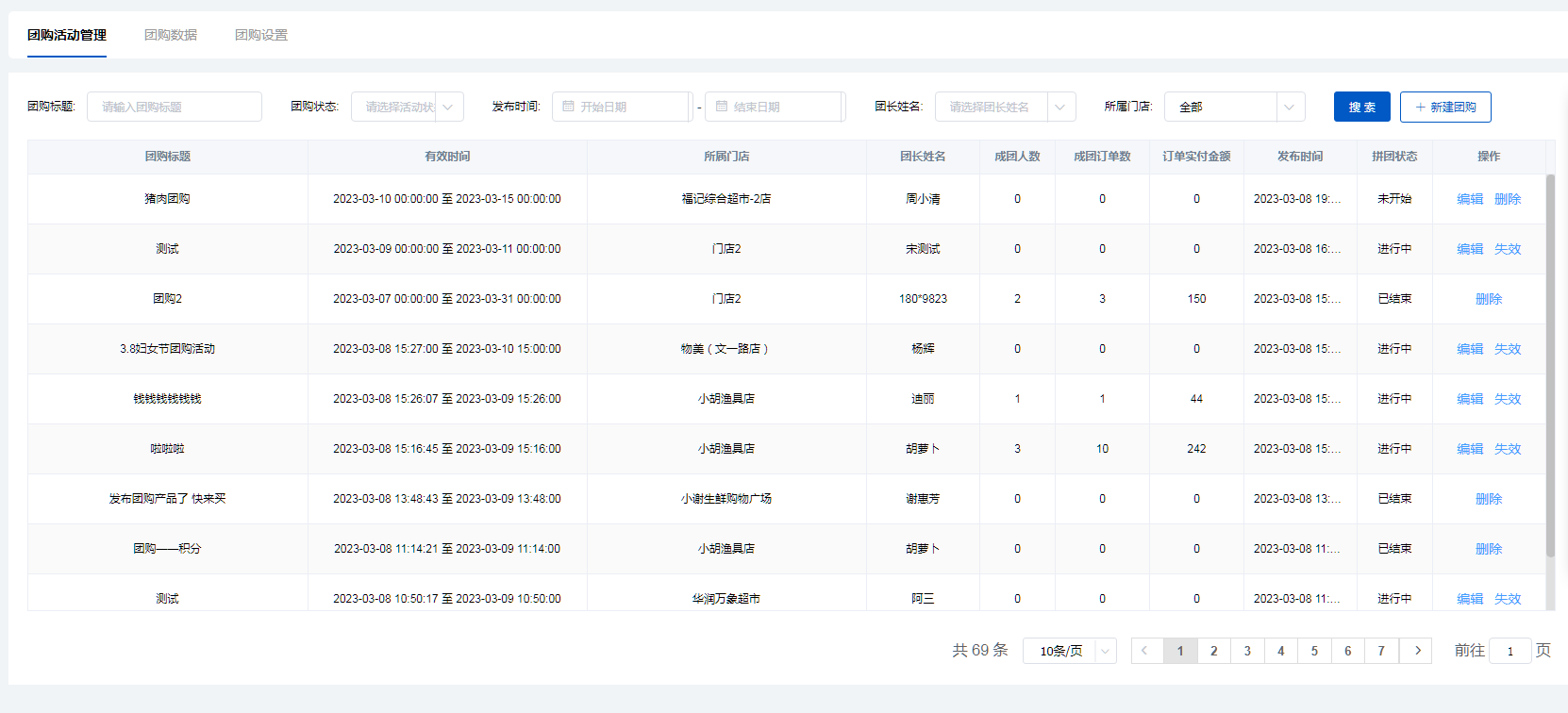Select current page 1 in pagination

tap(1180, 651)
